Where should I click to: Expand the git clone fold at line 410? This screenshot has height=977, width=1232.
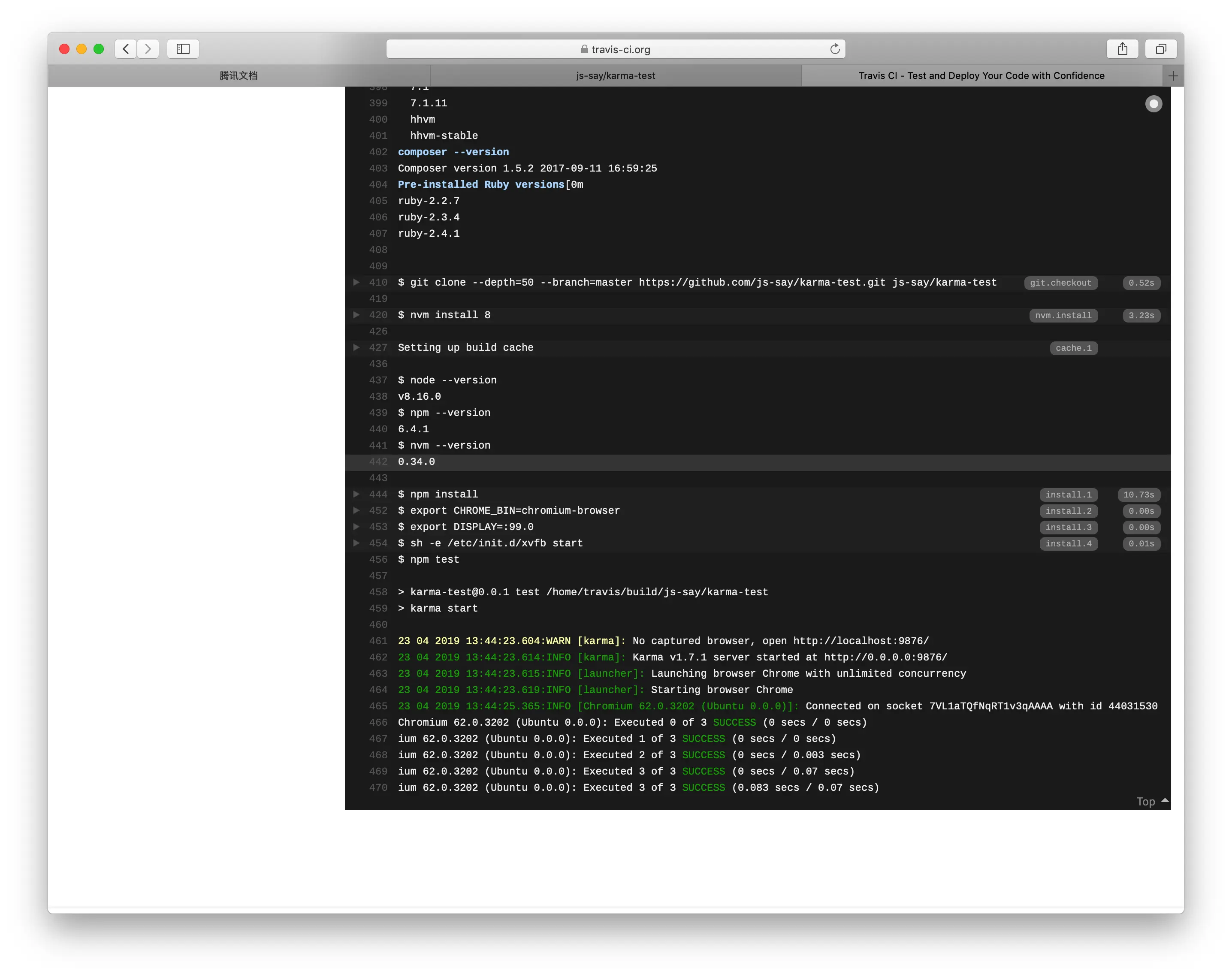point(356,282)
